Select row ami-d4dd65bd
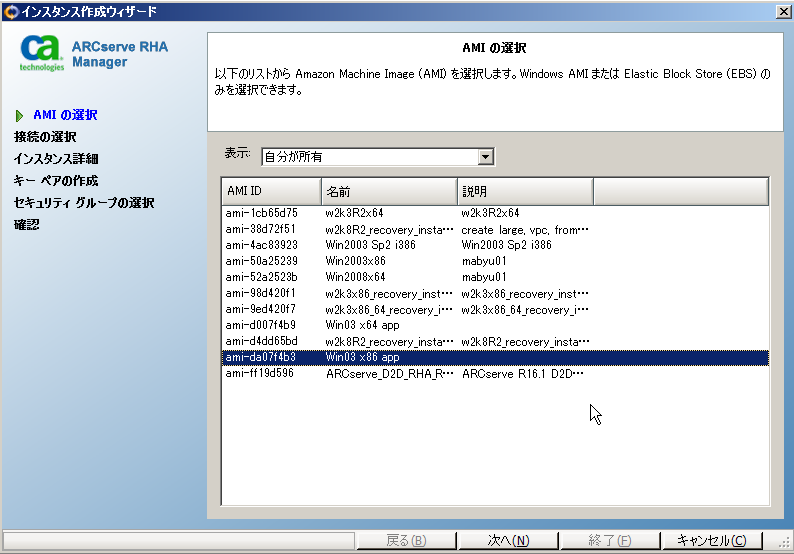794x554 pixels. point(495,341)
